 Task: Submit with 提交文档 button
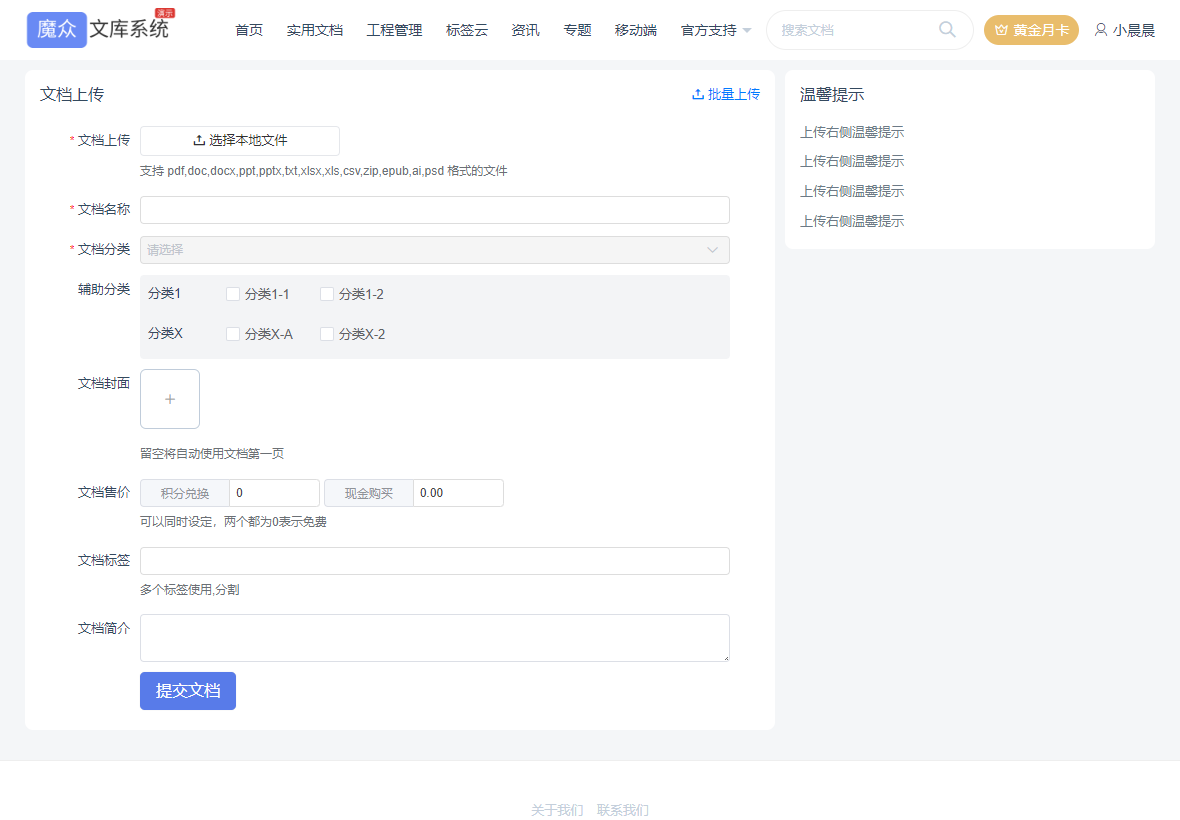(x=188, y=691)
